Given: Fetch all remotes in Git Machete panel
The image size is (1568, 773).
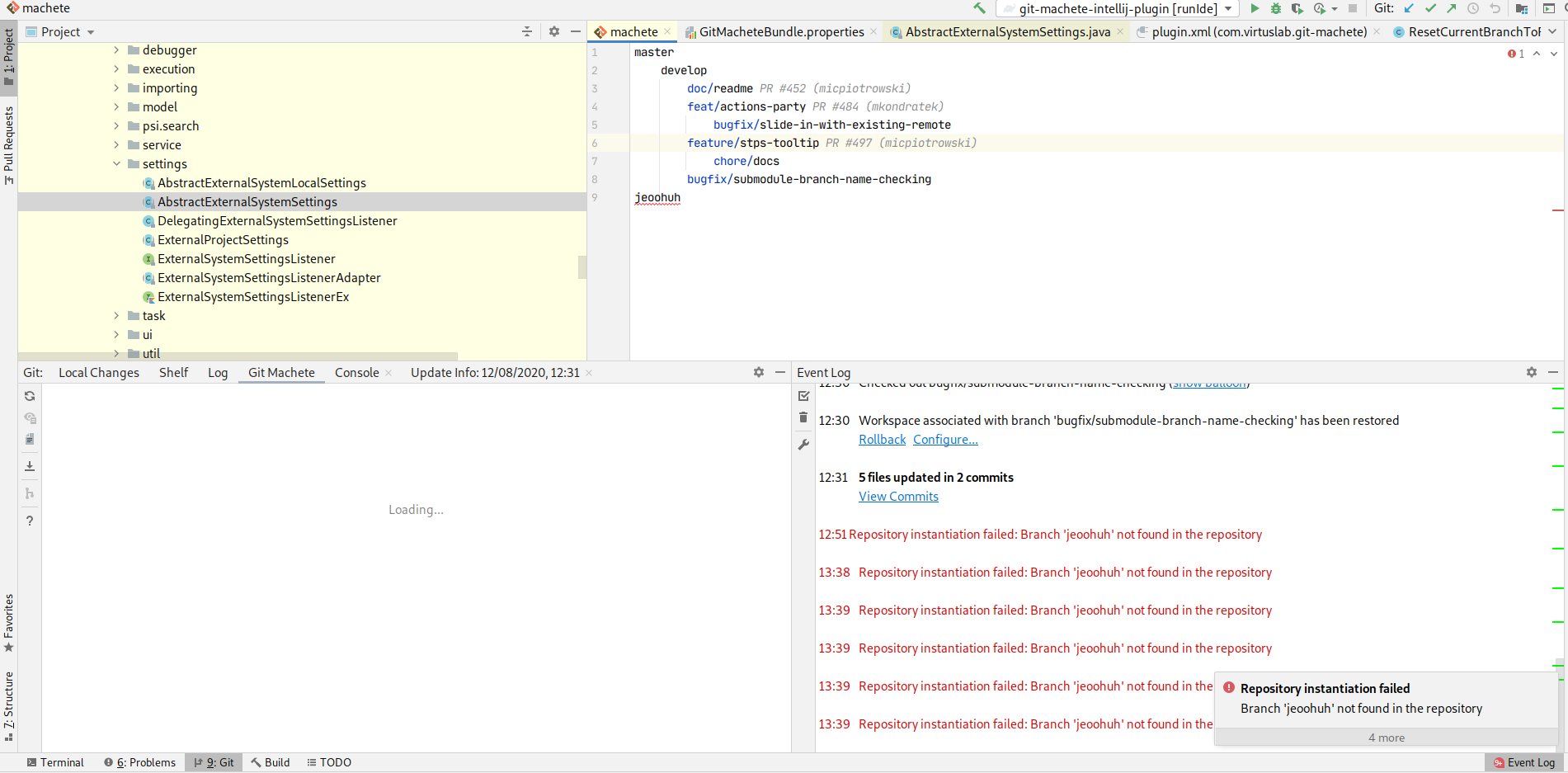Looking at the screenshot, I should [x=30, y=464].
